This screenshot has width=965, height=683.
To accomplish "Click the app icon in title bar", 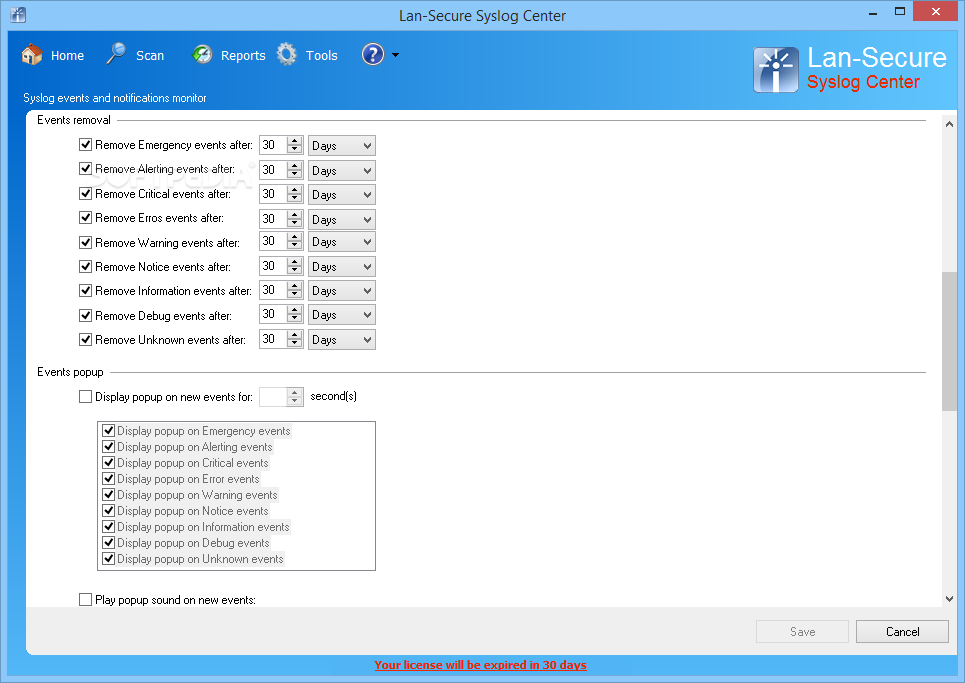I will [18, 14].
